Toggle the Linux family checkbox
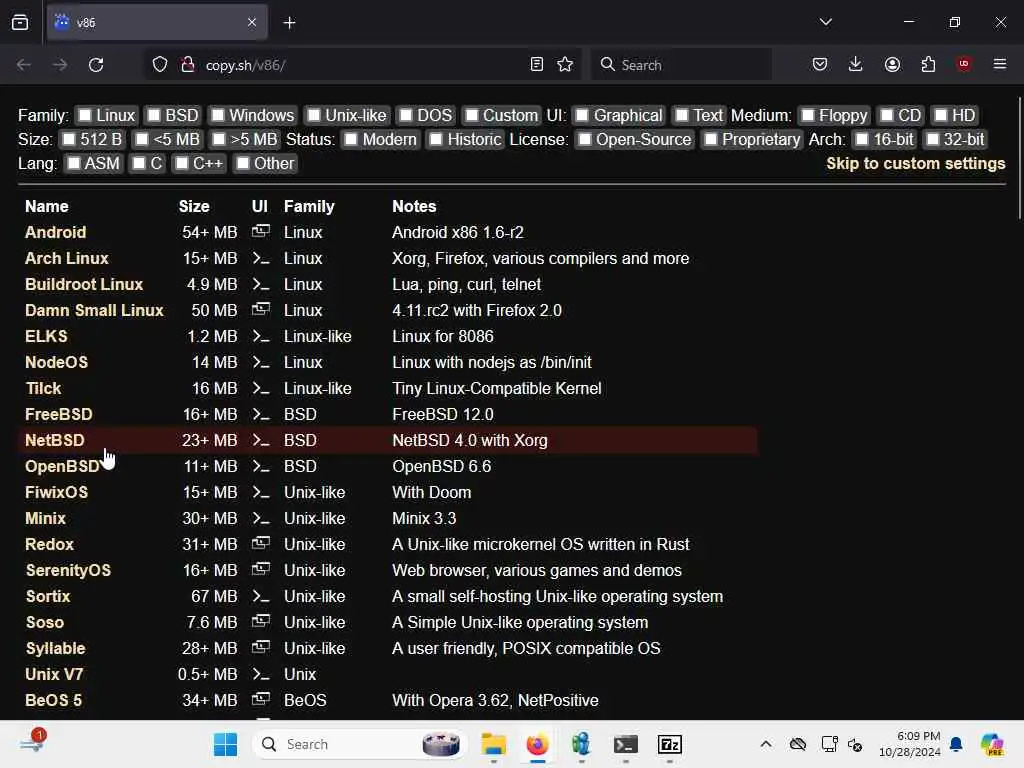Viewport: 1024px width, 768px height. click(x=85, y=115)
